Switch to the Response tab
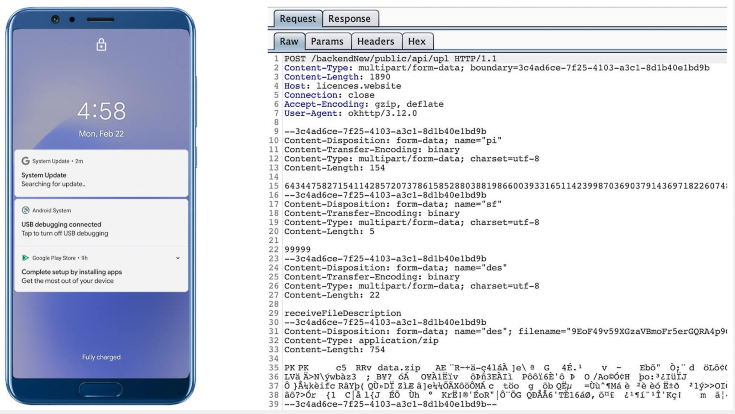 (x=349, y=19)
